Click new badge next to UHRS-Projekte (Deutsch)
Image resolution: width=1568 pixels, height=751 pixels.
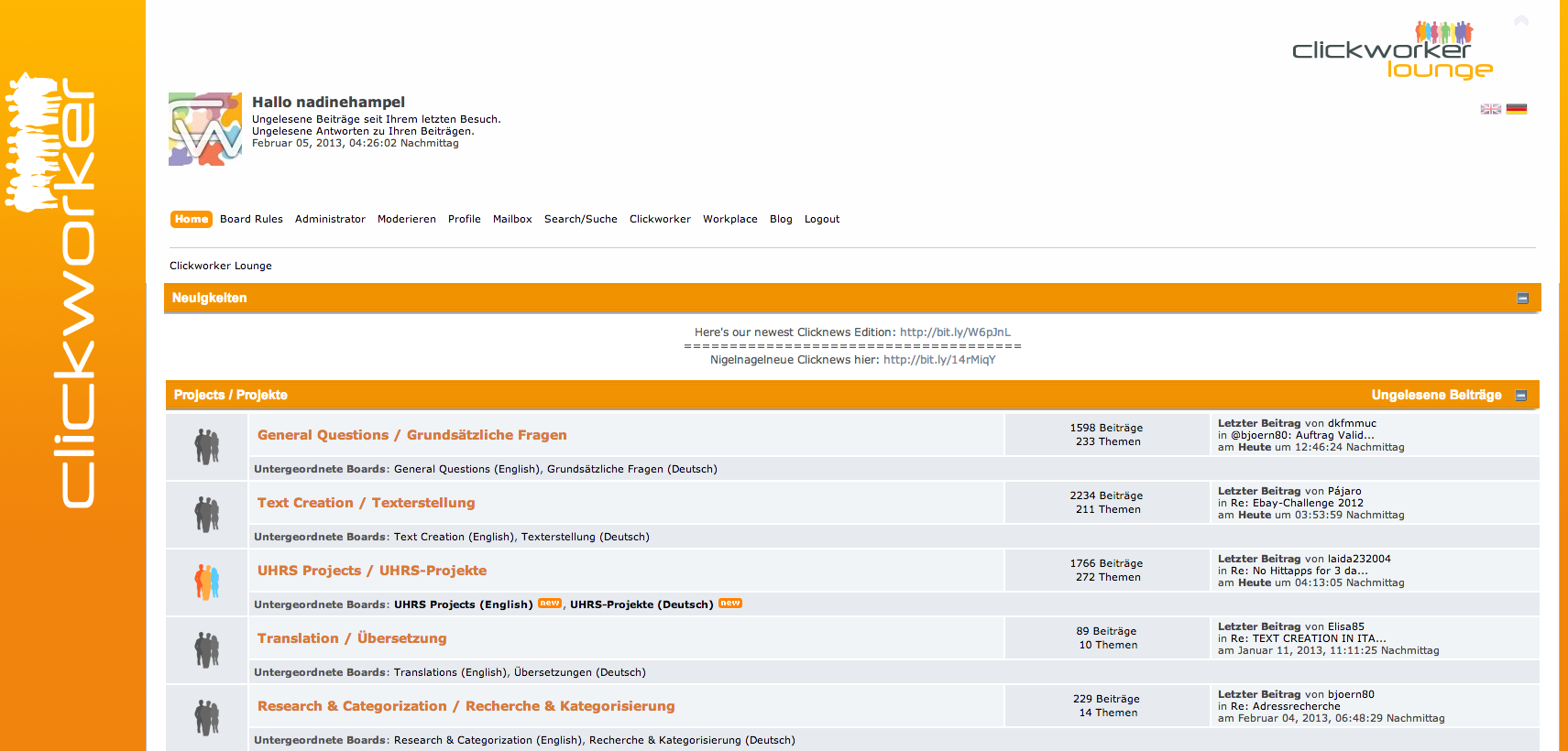click(x=730, y=604)
